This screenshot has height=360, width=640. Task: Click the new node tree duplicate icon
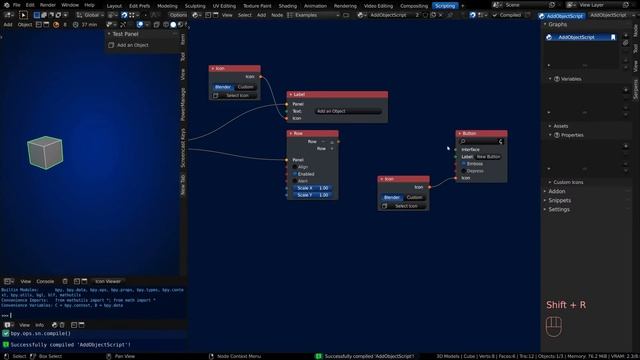tap(433, 15)
